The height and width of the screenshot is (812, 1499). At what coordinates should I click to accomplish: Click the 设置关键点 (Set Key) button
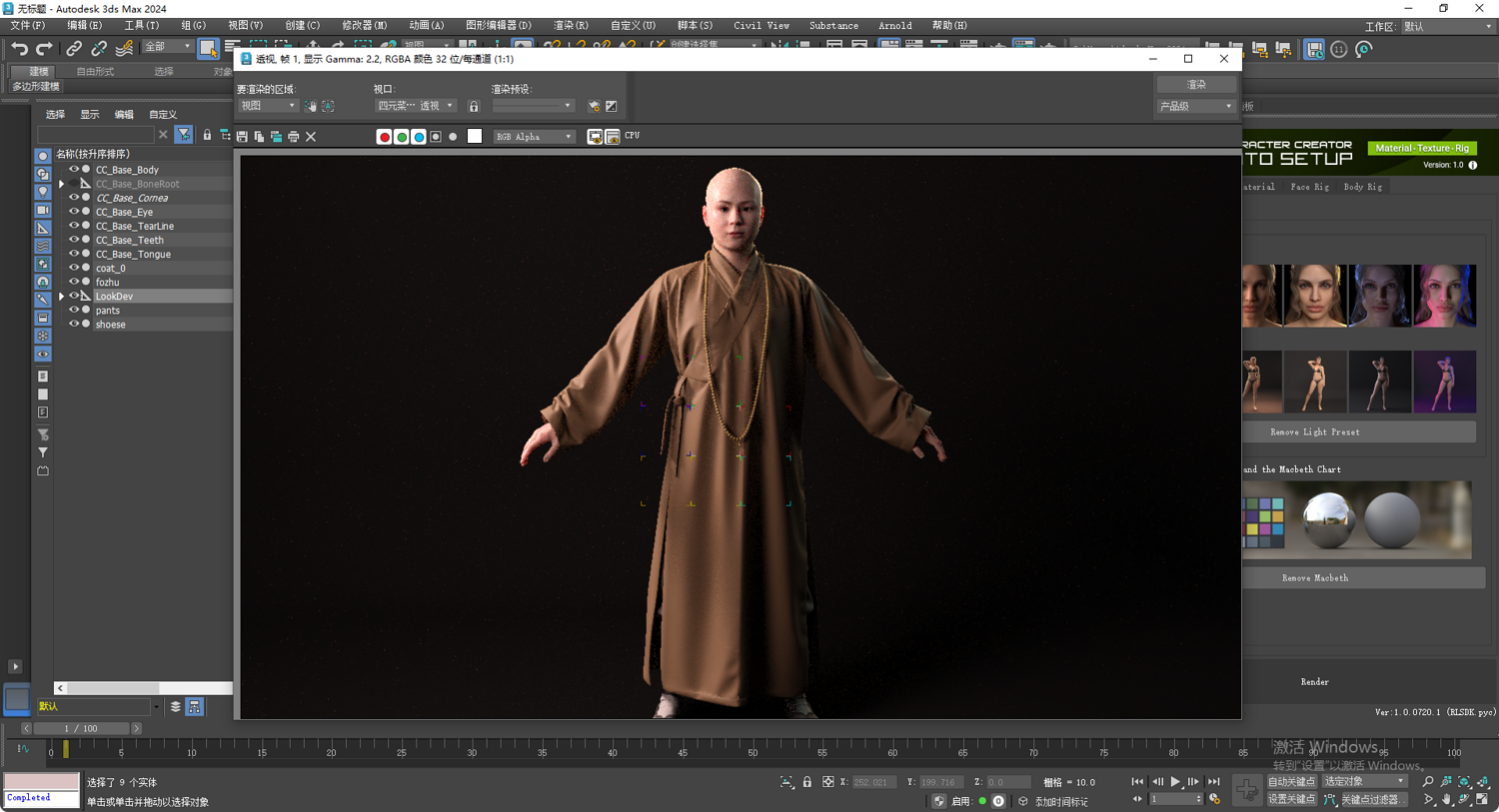(x=1291, y=799)
